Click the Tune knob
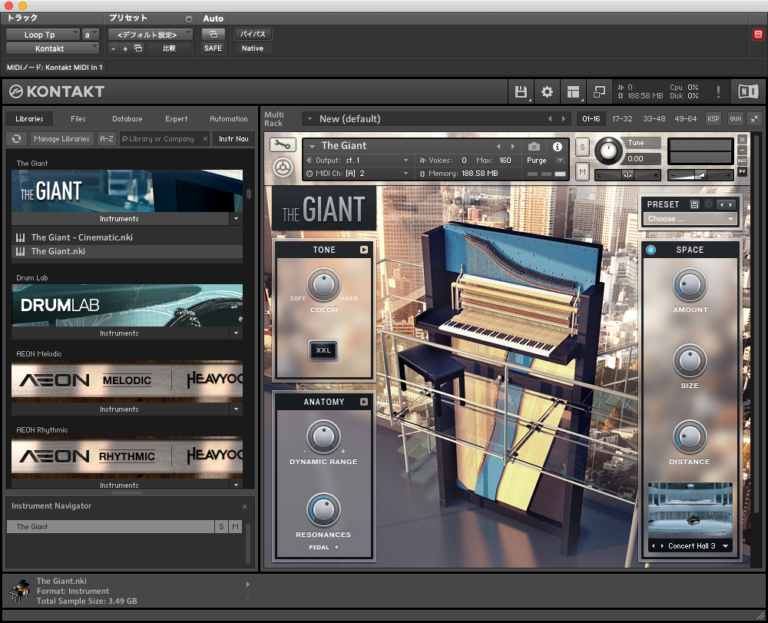 click(x=608, y=151)
